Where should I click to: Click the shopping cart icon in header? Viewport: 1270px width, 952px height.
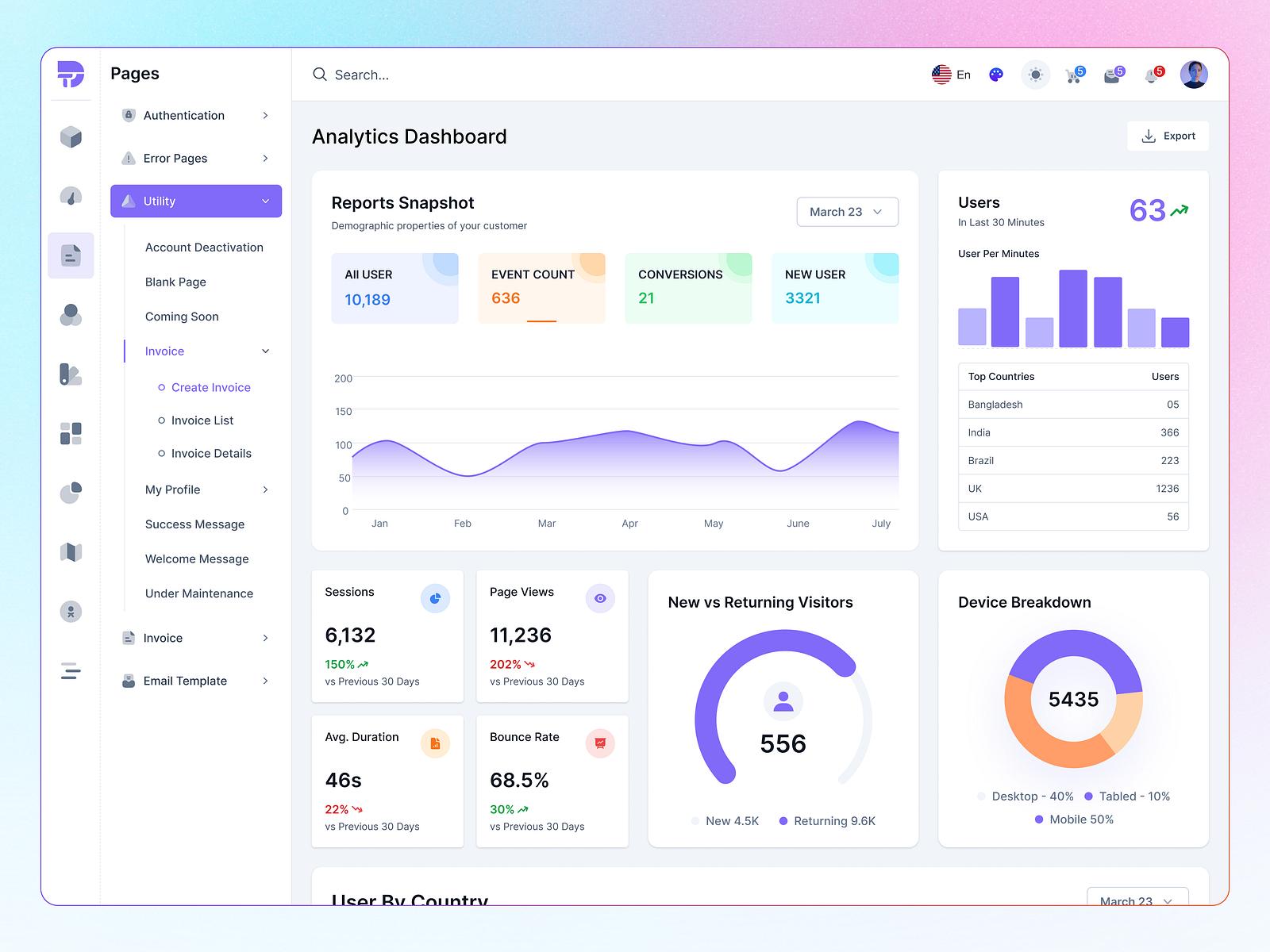click(x=1074, y=75)
